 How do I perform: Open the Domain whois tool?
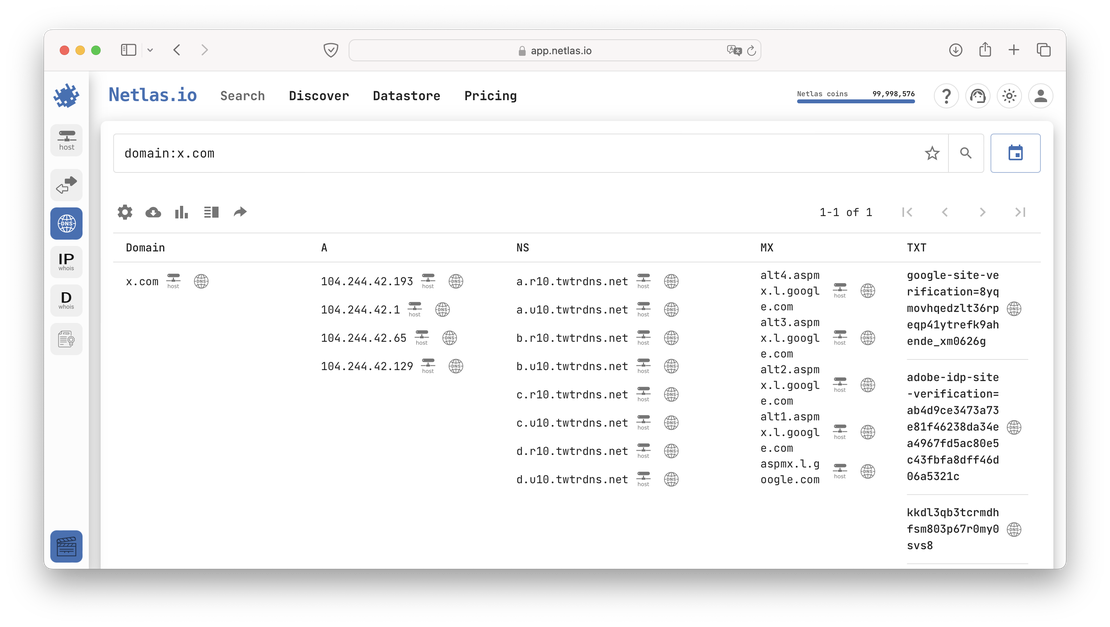pos(66,299)
